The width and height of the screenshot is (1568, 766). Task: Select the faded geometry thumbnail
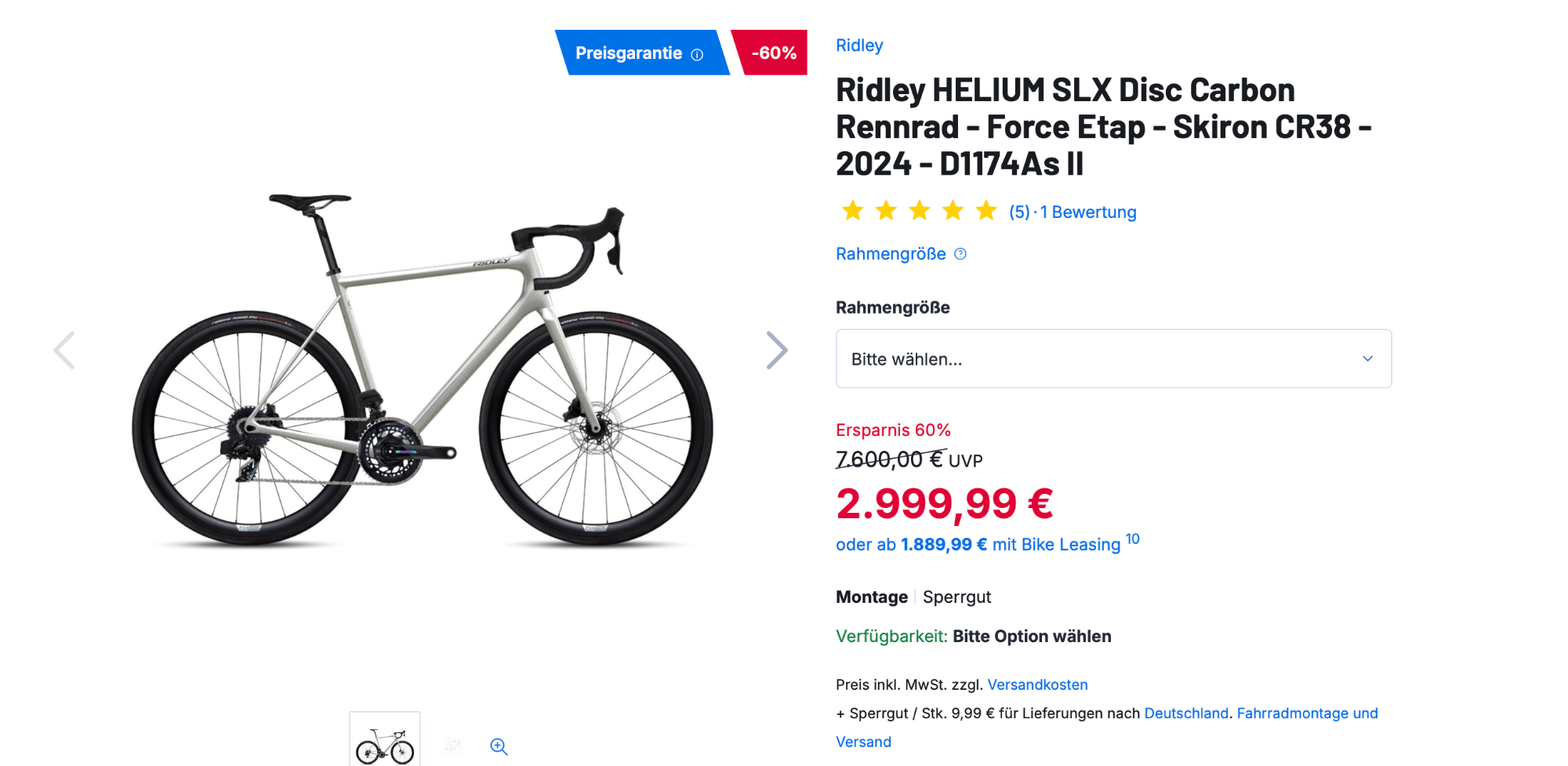(453, 746)
